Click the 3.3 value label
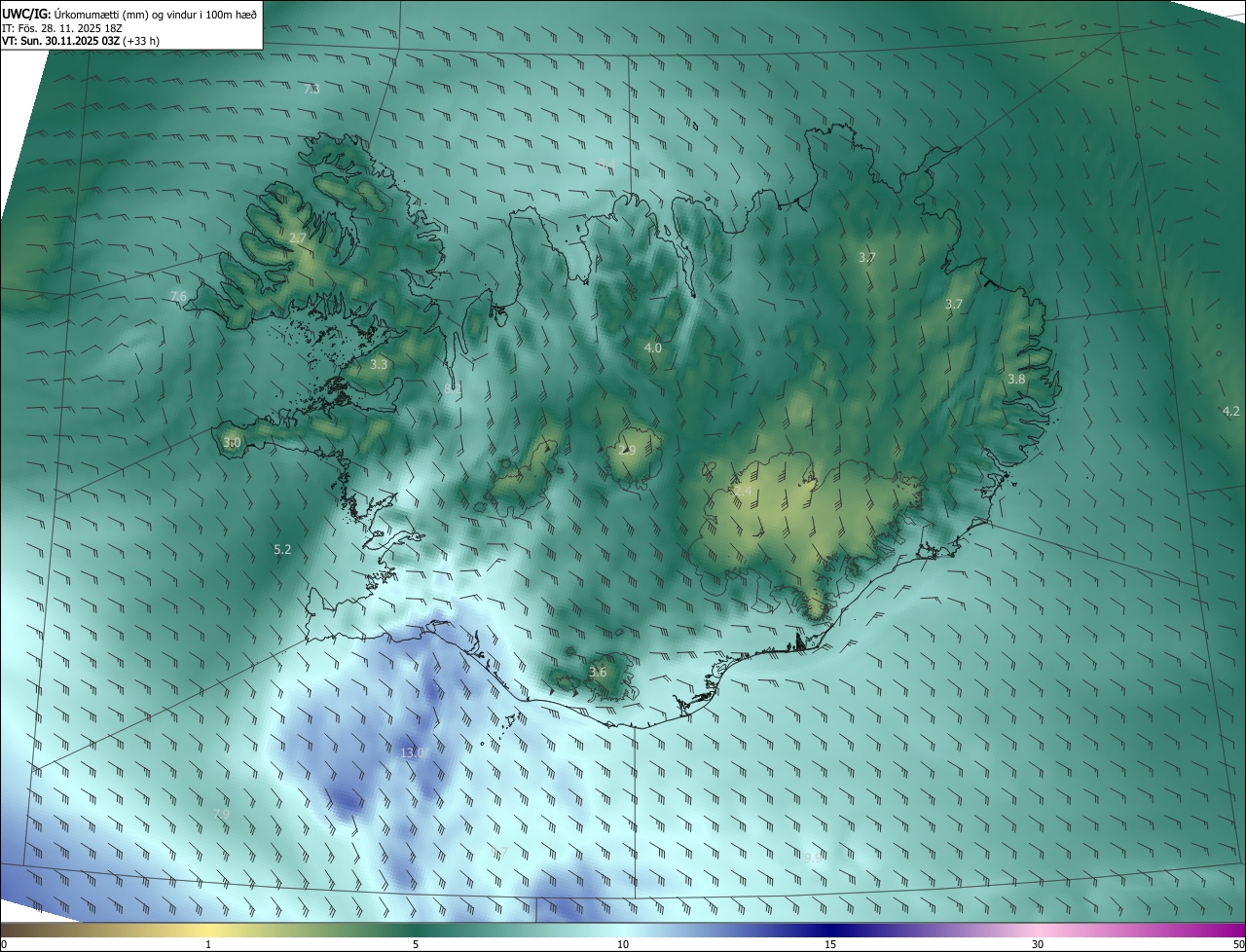The width and height of the screenshot is (1246, 952). tap(380, 364)
